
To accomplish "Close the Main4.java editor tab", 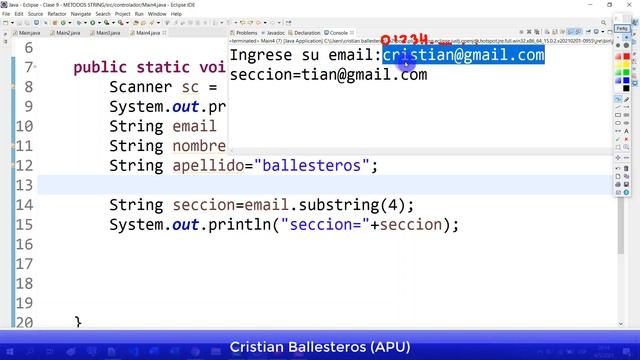I will click(164, 33).
